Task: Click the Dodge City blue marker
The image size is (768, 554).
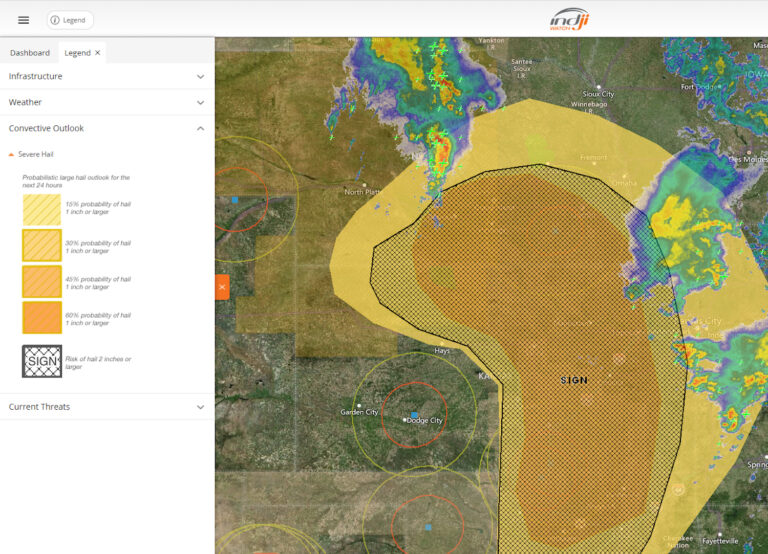Action: tap(415, 413)
